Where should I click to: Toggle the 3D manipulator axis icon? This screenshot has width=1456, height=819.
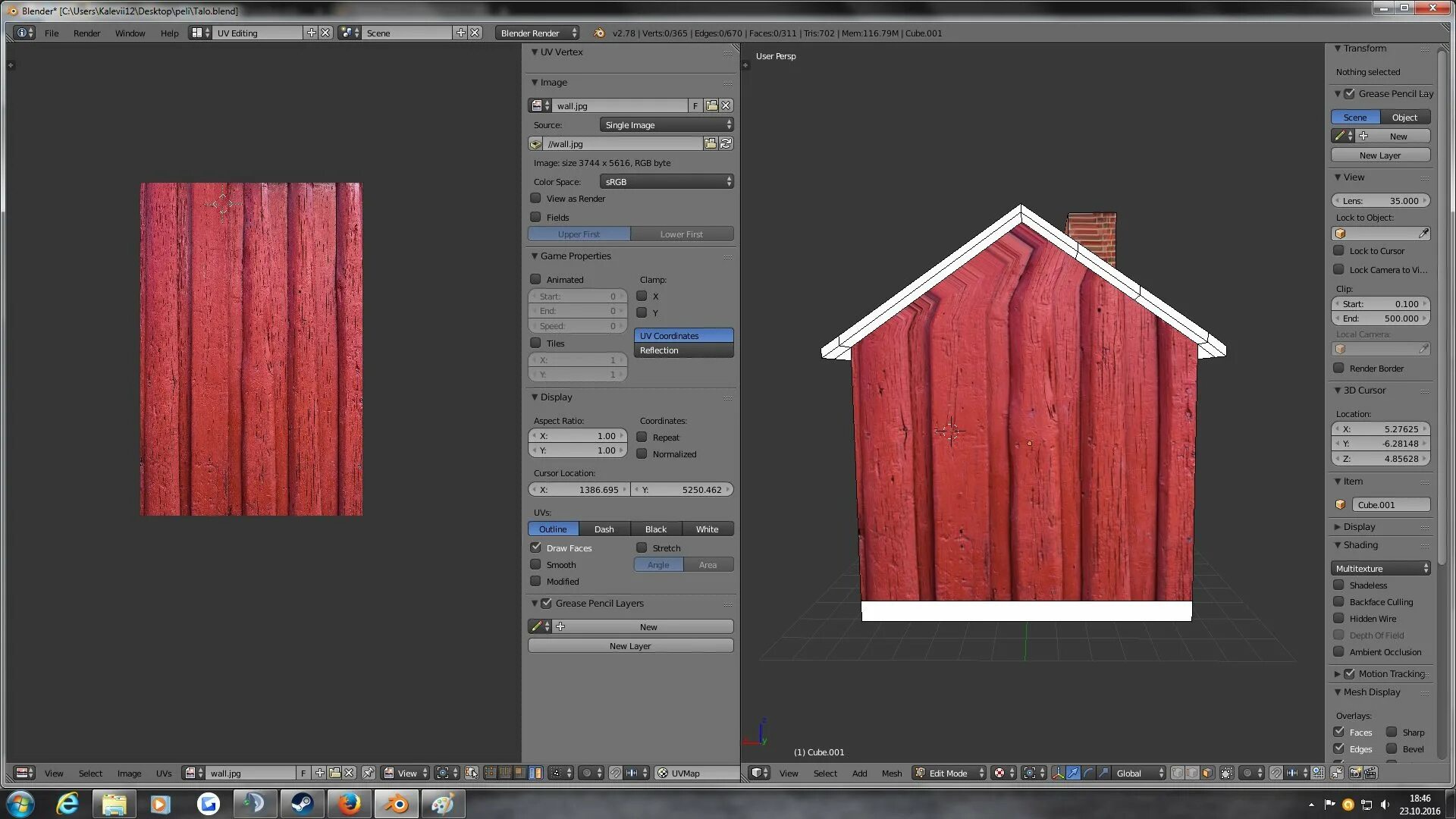(x=1058, y=773)
